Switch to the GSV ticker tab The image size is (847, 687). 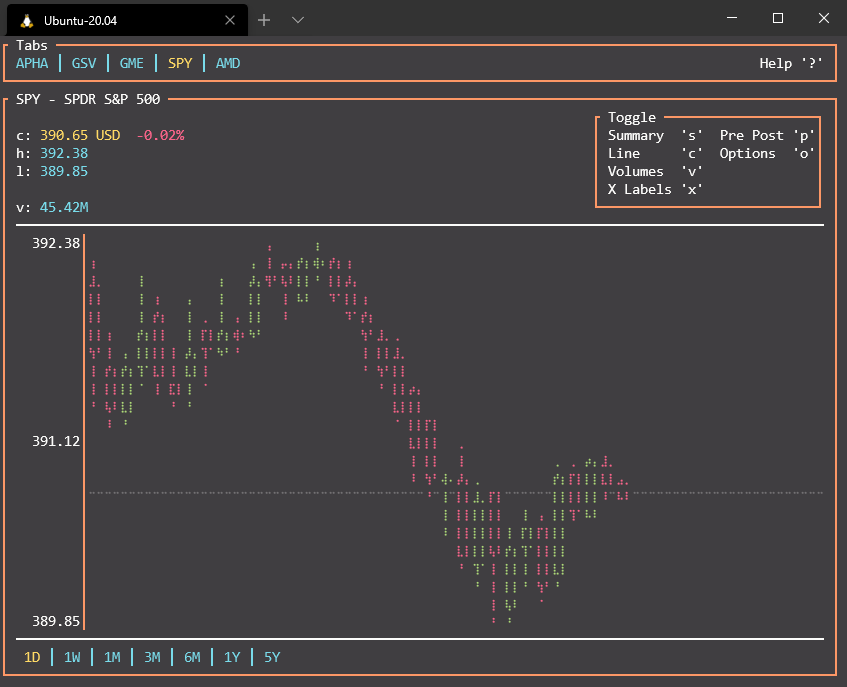(84, 63)
